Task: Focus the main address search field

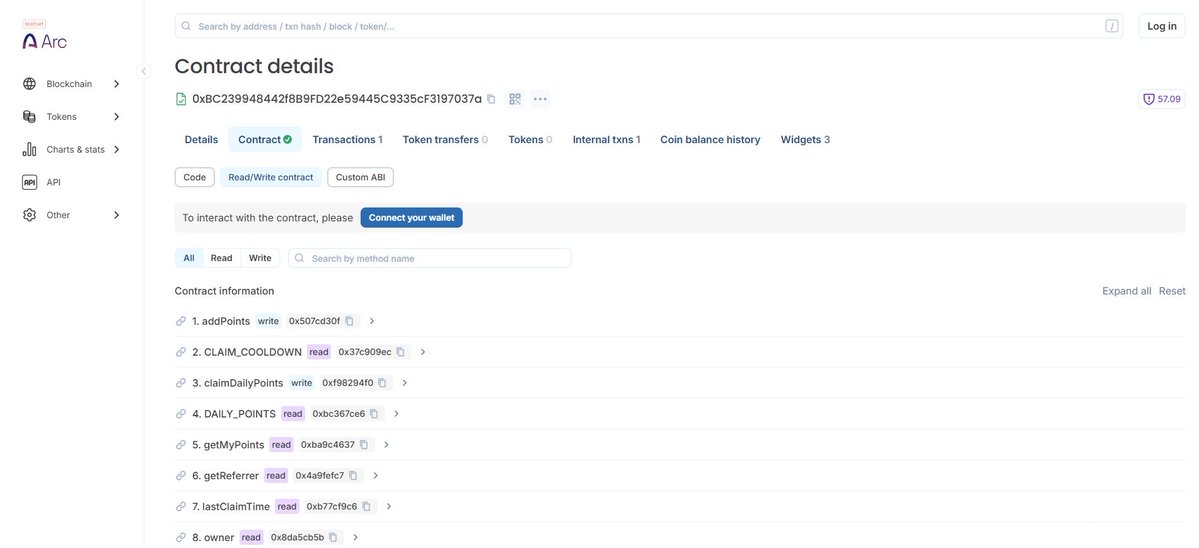Action: [648, 26]
